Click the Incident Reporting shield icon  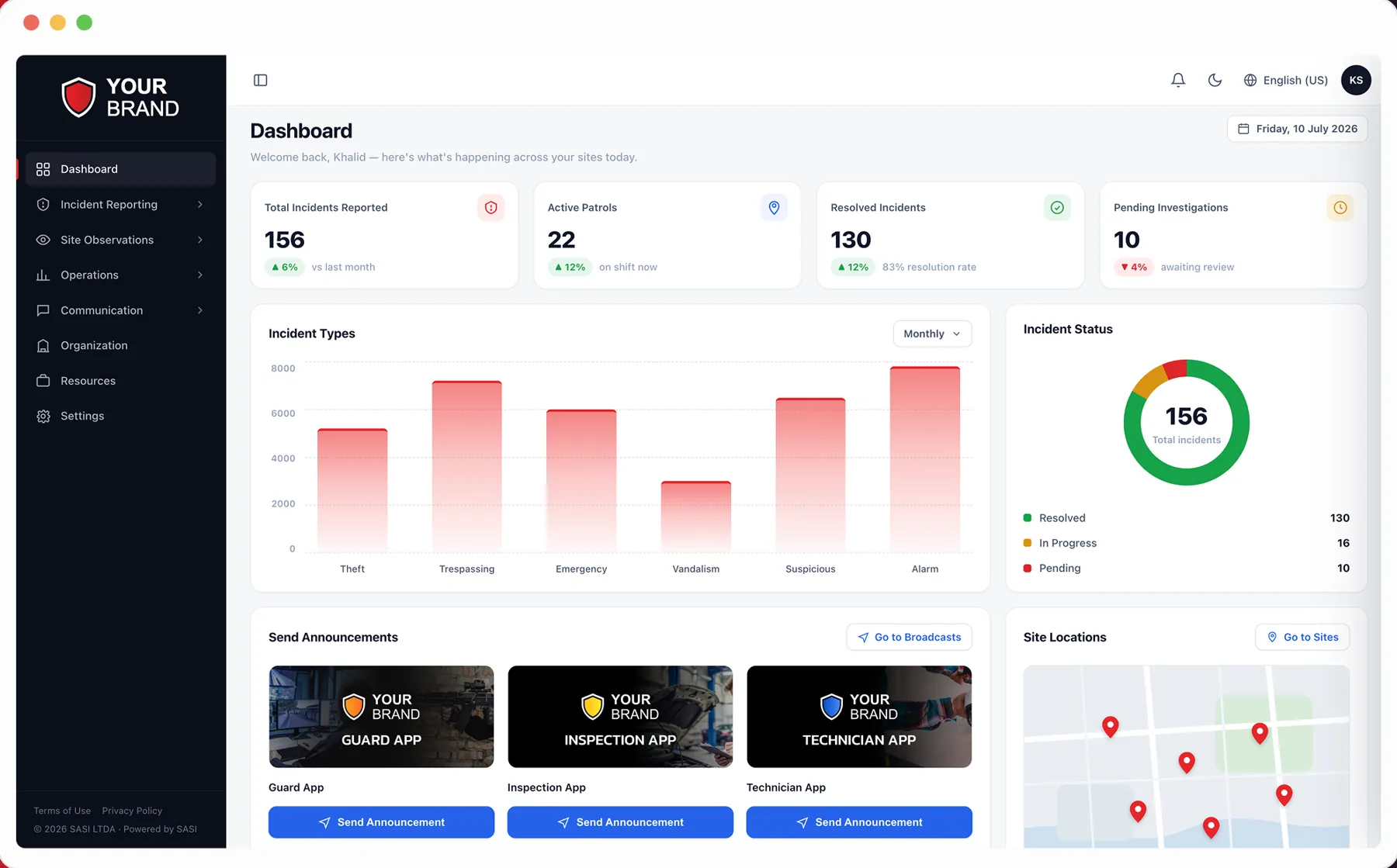pos(43,204)
